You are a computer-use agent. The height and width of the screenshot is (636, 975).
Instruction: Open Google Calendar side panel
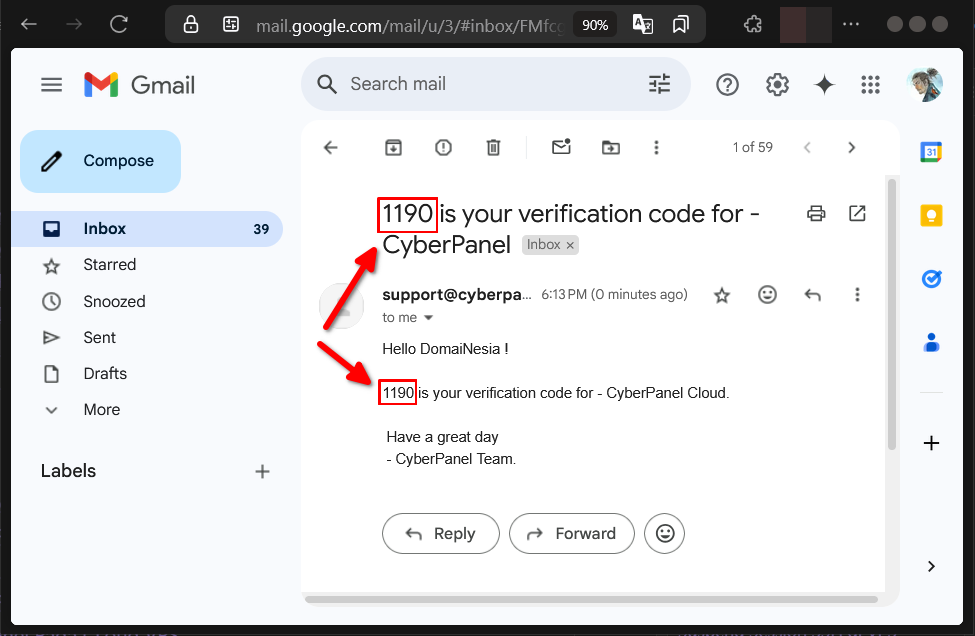(931, 152)
